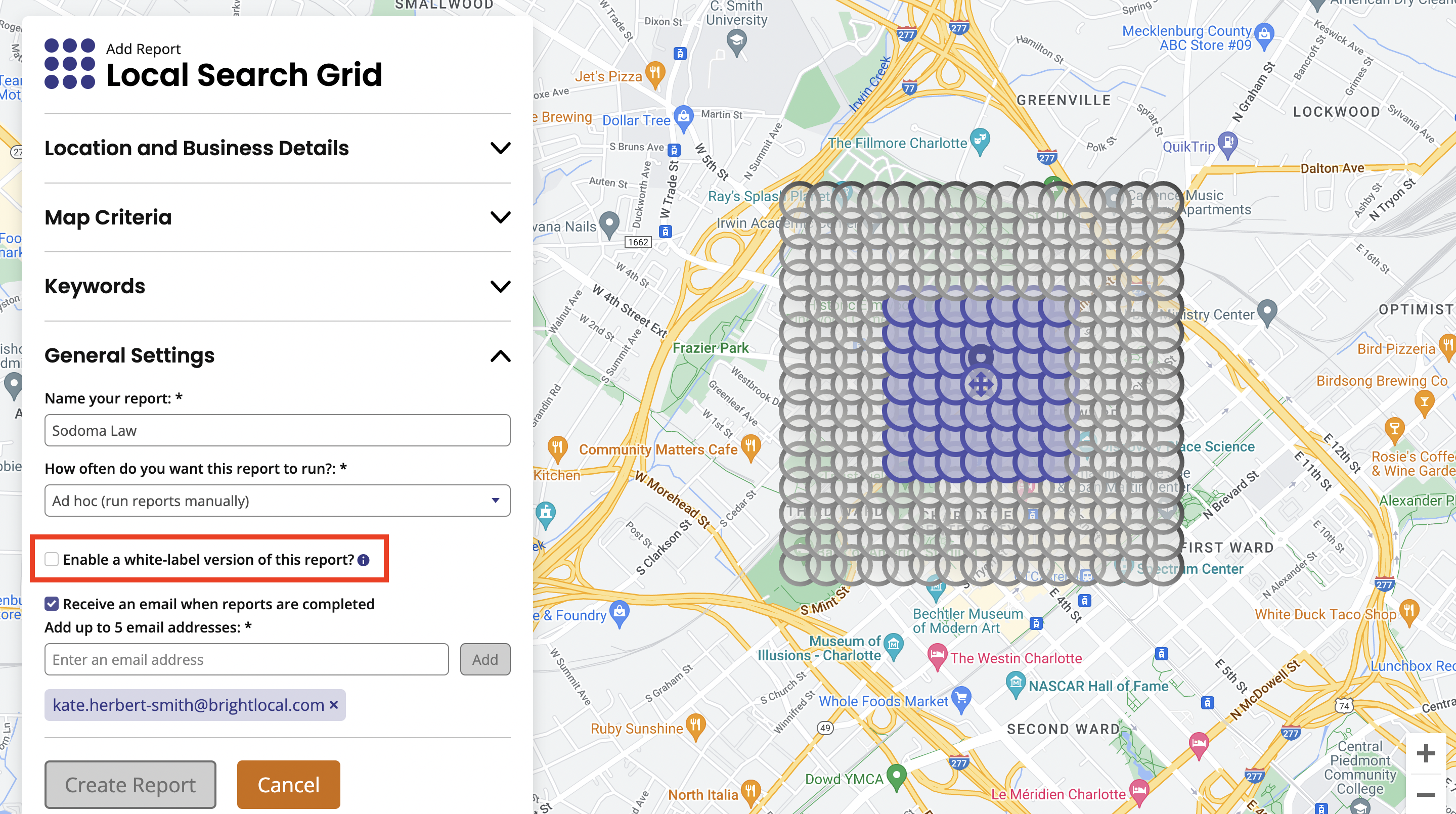
Task: Click the grid move/drag center handle
Action: click(x=980, y=385)
